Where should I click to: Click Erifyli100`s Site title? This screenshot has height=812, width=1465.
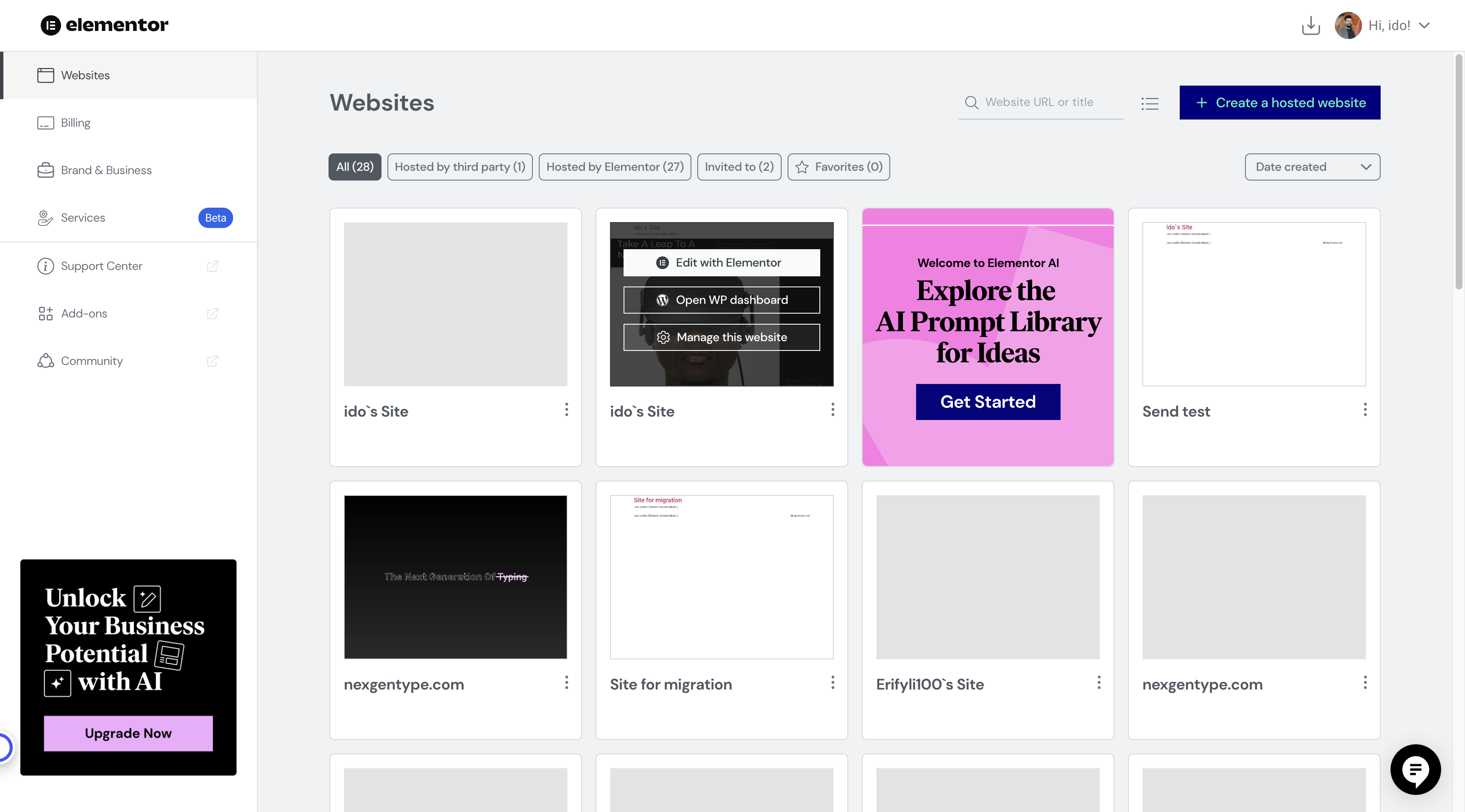coord(930,684)
